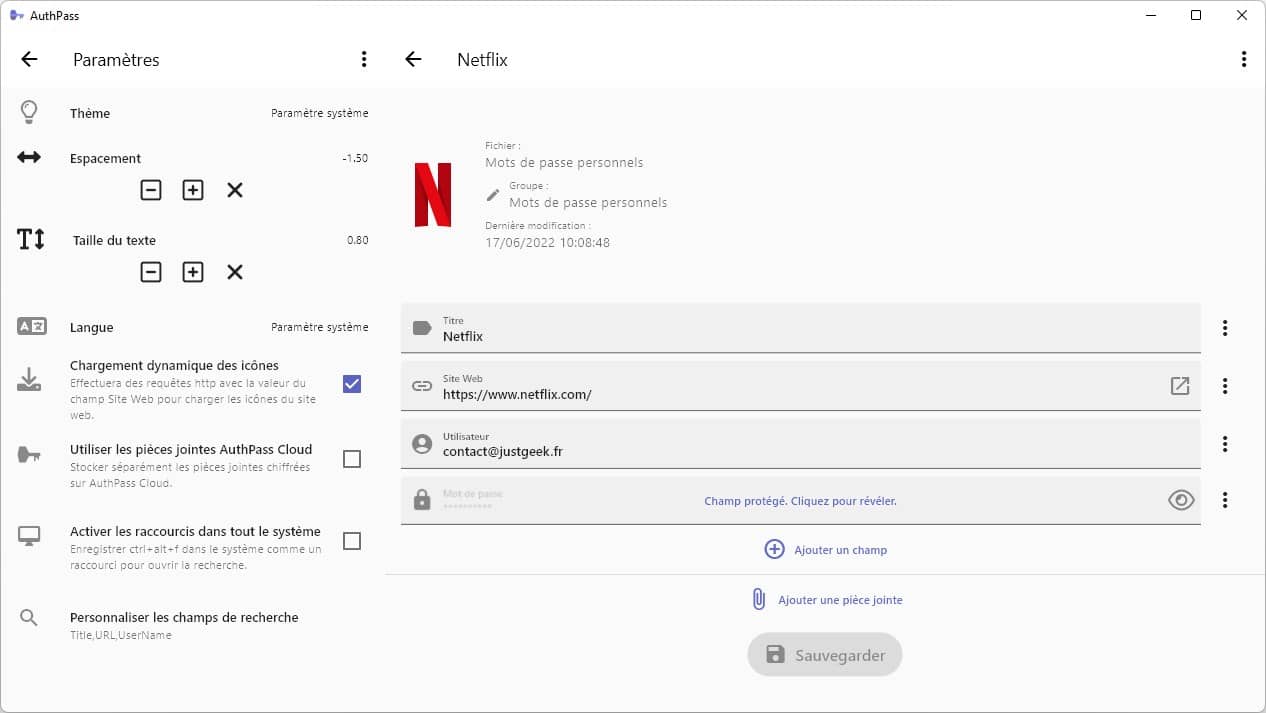The height and width of the screenshot is (713, 1266).
Task: Click the date 17/06/2022 10:08:48
Action: [547, 242]
